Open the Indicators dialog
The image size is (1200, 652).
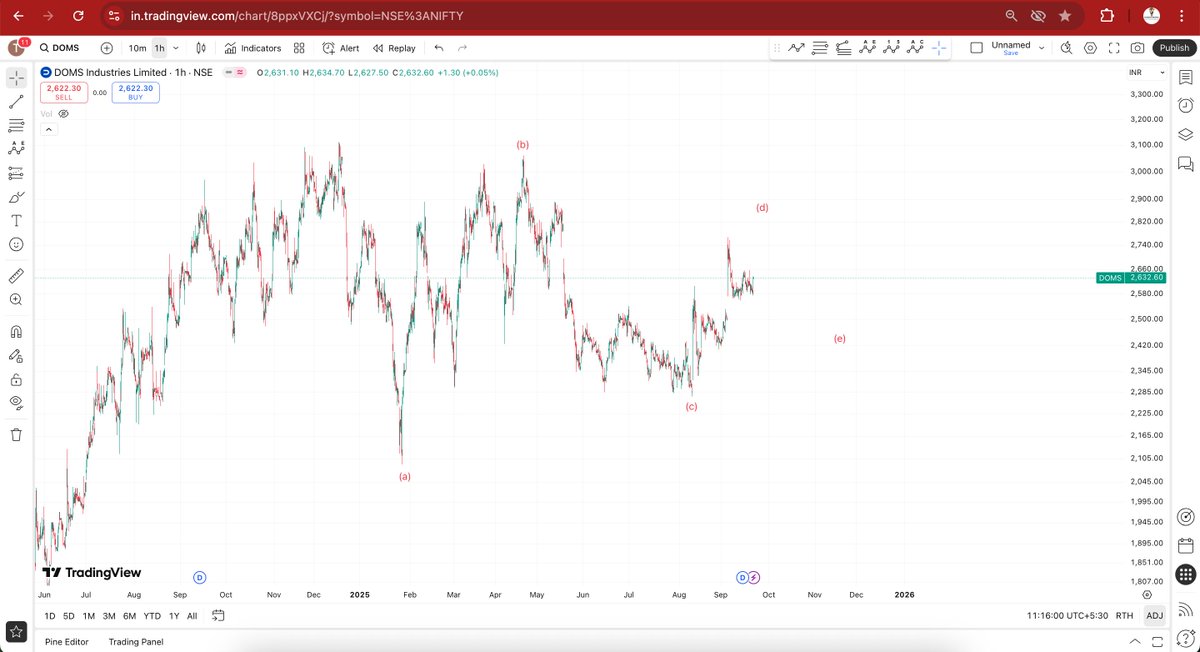(x=253, y=48)
